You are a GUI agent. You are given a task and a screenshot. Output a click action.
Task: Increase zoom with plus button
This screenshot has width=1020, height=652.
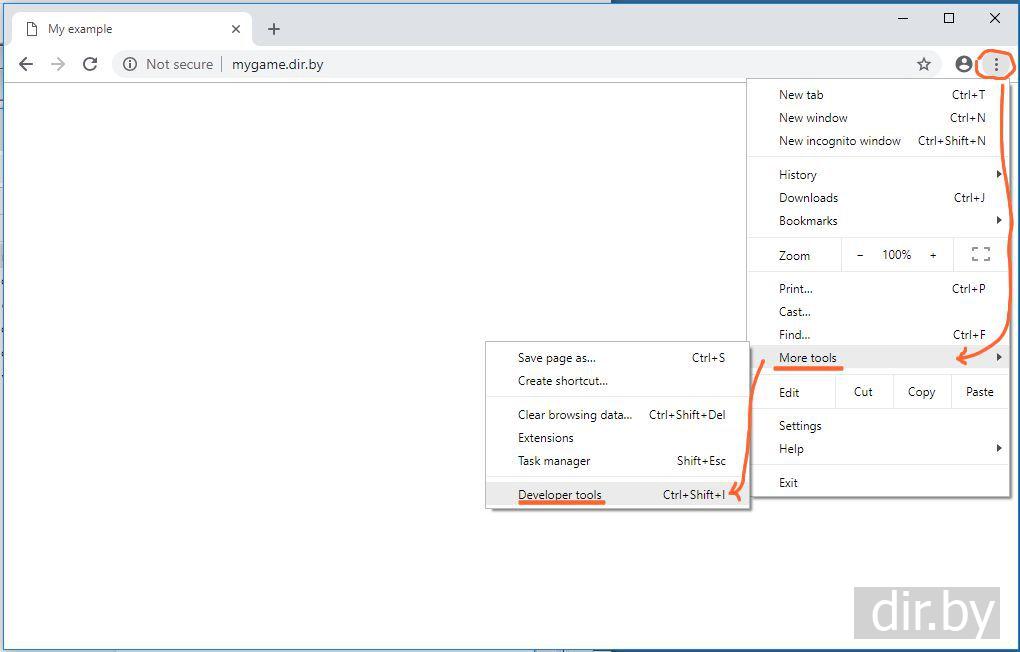coord(933,255)
